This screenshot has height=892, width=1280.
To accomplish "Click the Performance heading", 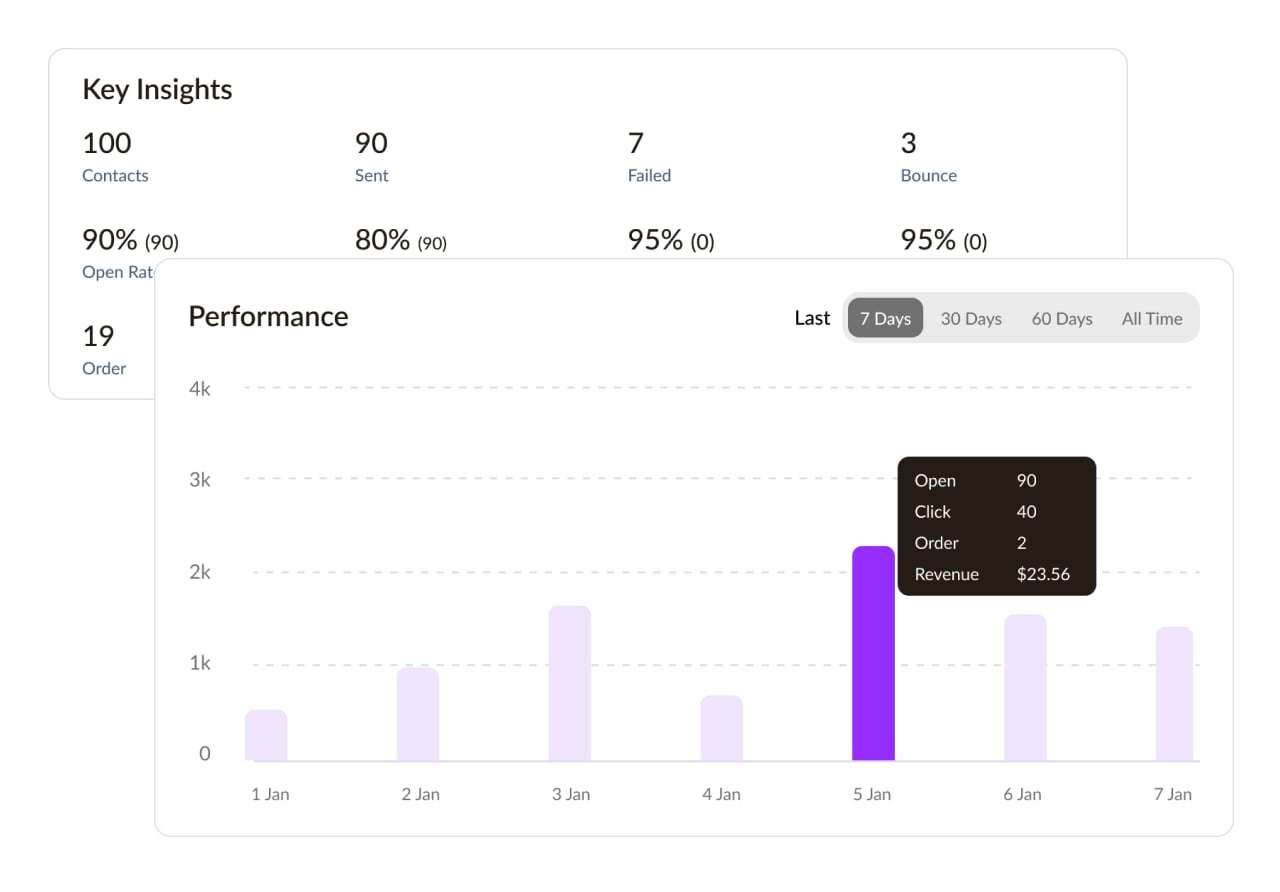I will click(x=268, y=316).
